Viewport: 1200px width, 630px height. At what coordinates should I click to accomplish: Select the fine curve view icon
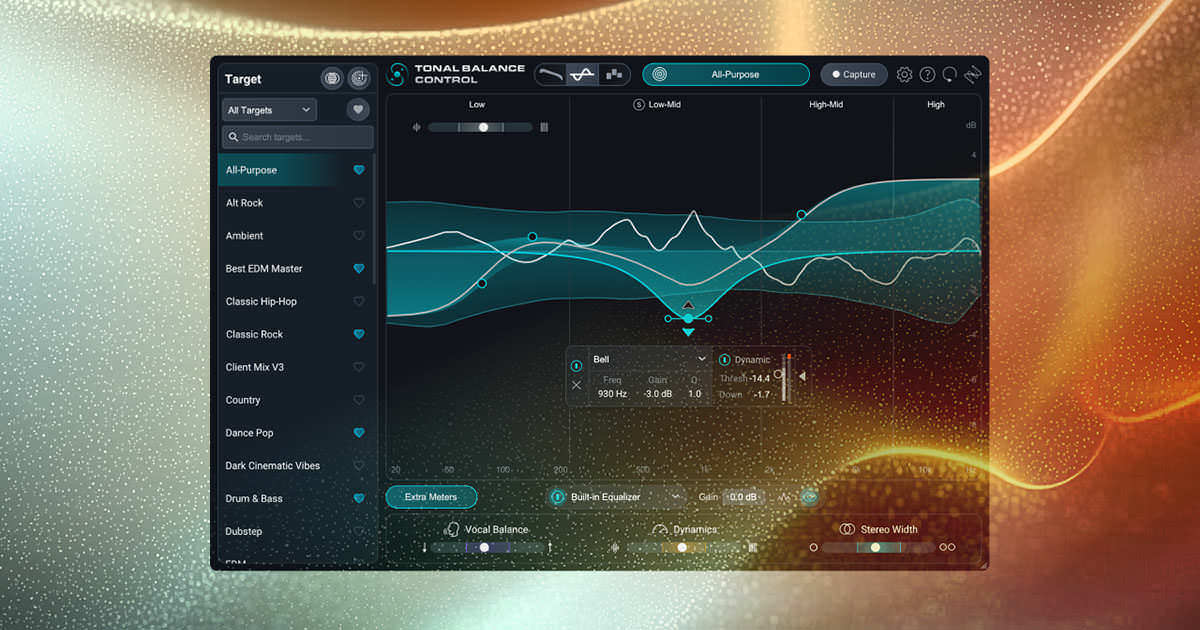click(x=582, y=75)
